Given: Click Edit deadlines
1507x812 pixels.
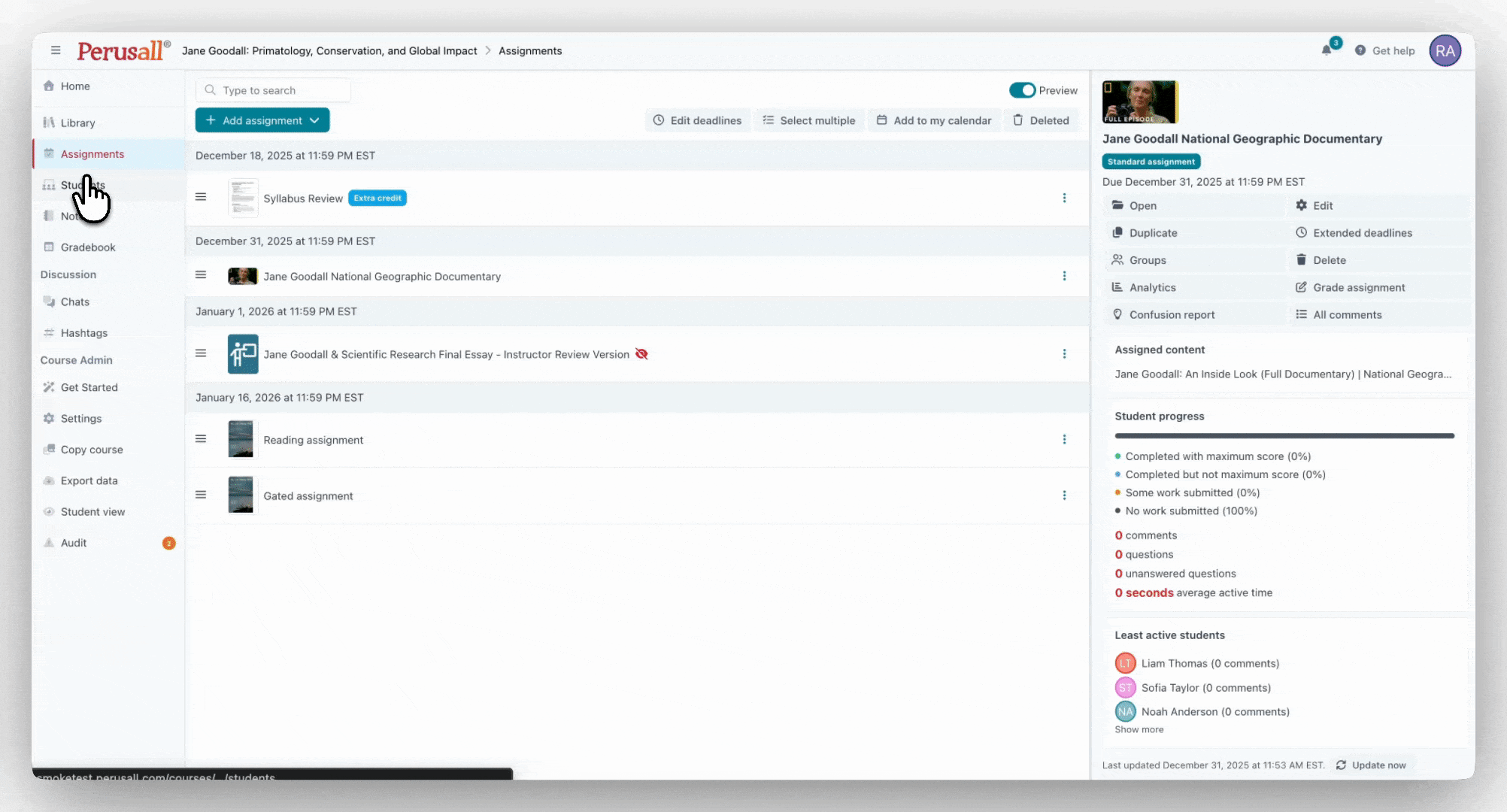Looking at the screenshot, I should 697,120.
